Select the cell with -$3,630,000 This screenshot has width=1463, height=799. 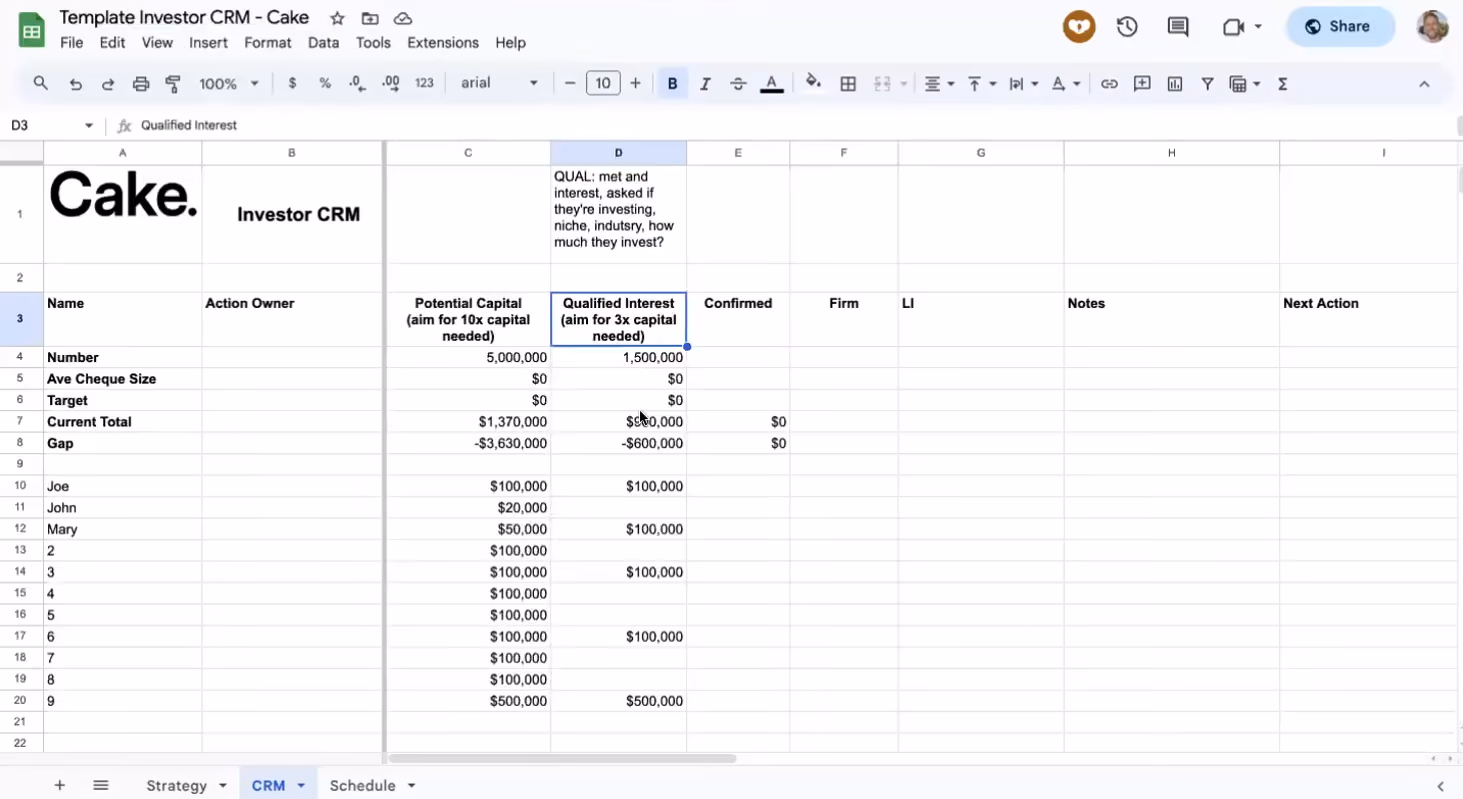(468, 443)
